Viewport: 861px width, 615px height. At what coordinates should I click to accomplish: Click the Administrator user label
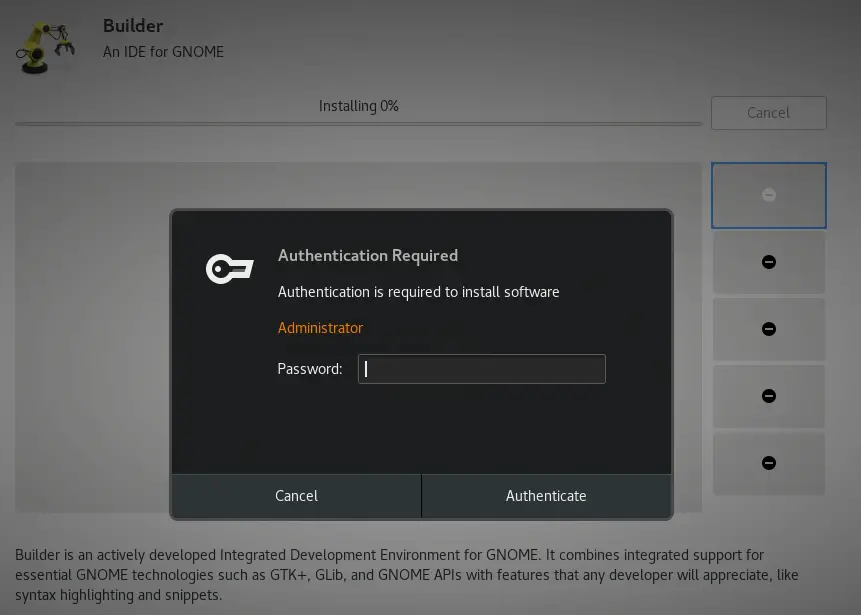point(320,328)
